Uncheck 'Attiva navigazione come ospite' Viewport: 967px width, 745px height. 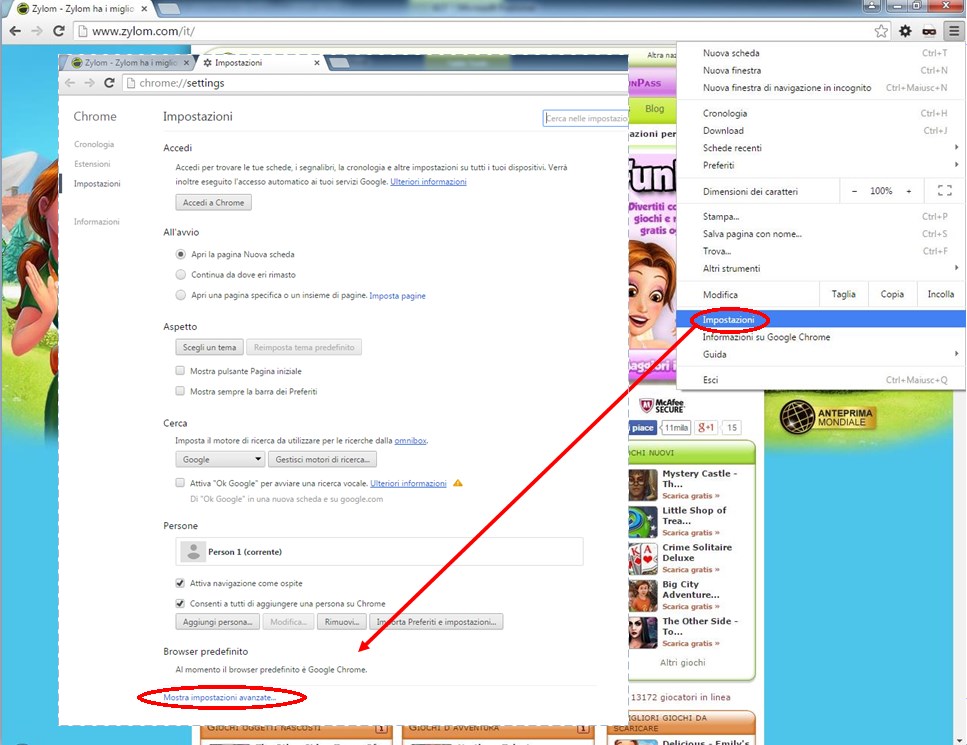(x=181, y=583)
